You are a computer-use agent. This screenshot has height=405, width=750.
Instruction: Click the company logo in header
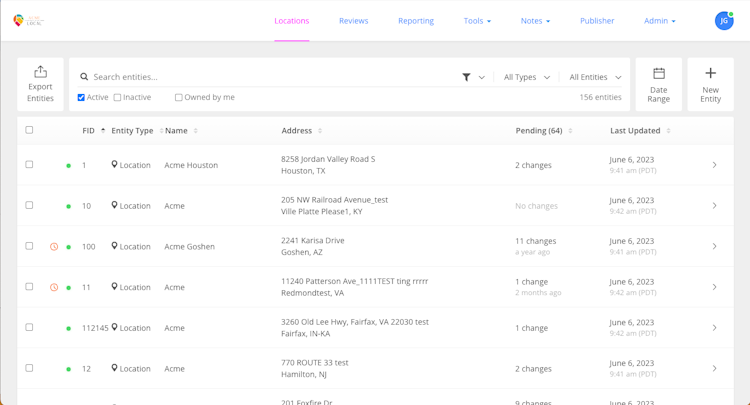29,20
